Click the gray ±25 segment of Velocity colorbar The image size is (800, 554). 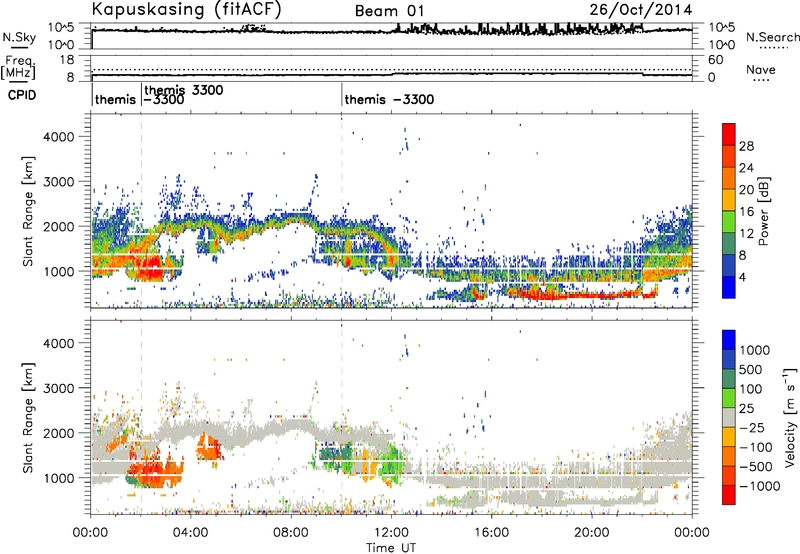pyautogui.click(x=729, y=417)
